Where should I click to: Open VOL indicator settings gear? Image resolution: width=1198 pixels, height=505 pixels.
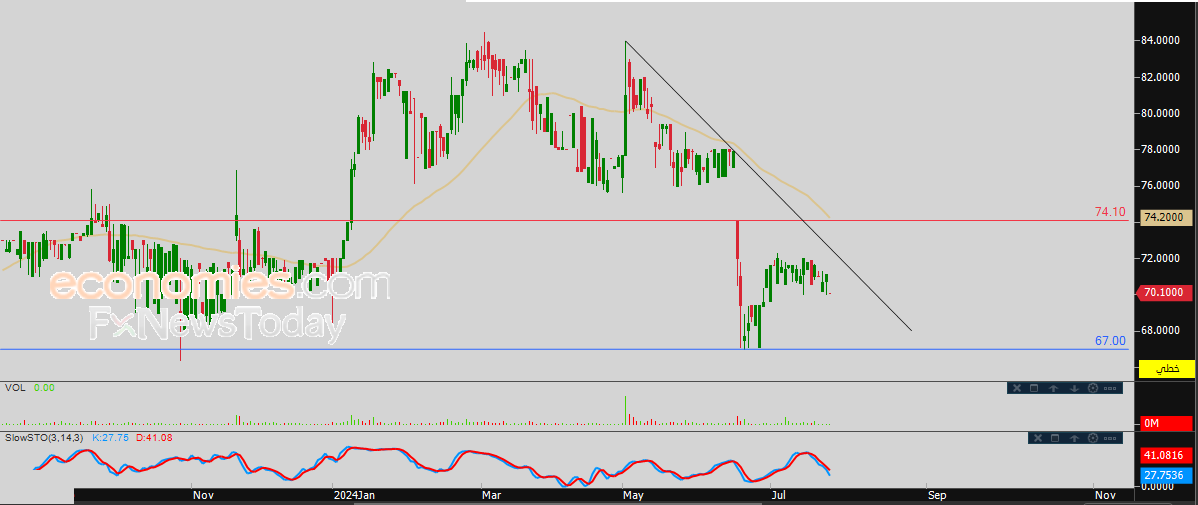click(x=1092, y=388)
